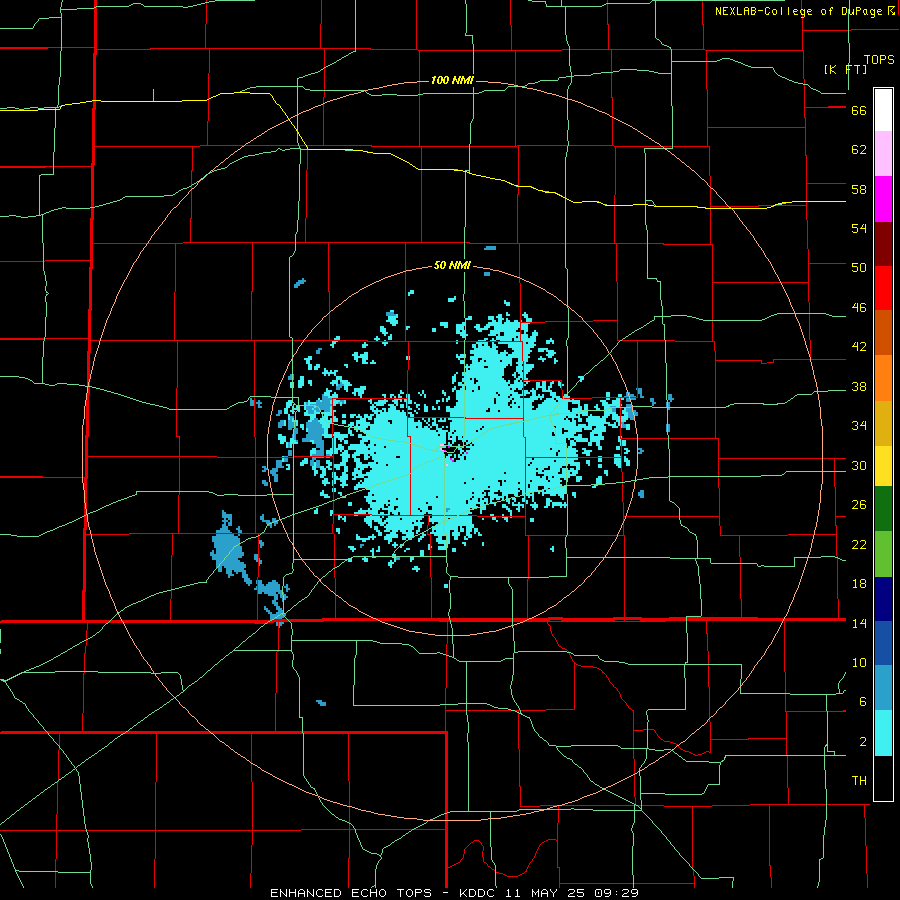Image resolution: width=900 pixels, height=900 pixels.
Task: Click the "6" scale label
Action: coord(863,702)
